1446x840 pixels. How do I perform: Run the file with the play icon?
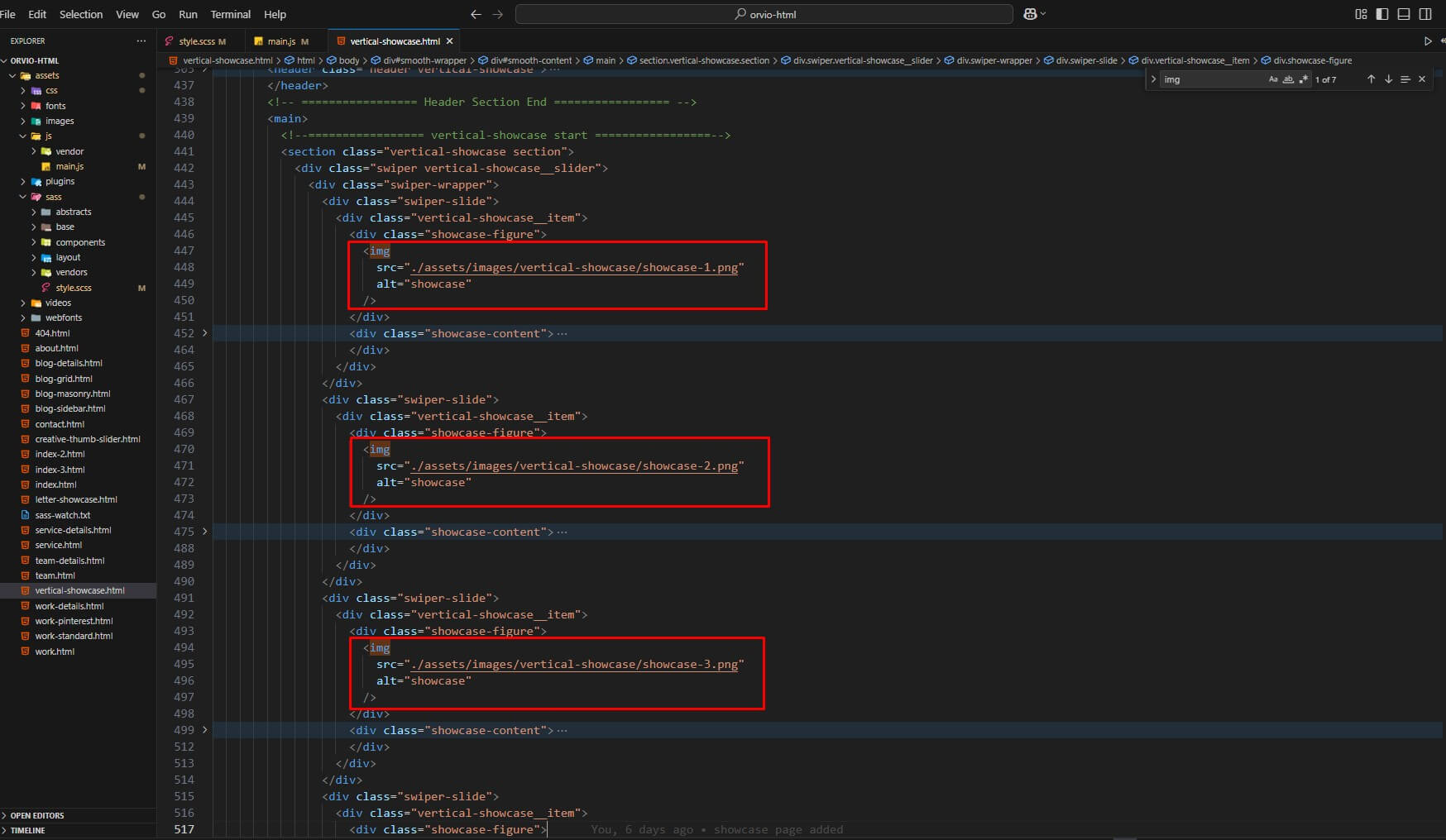tap(1427, 41)
